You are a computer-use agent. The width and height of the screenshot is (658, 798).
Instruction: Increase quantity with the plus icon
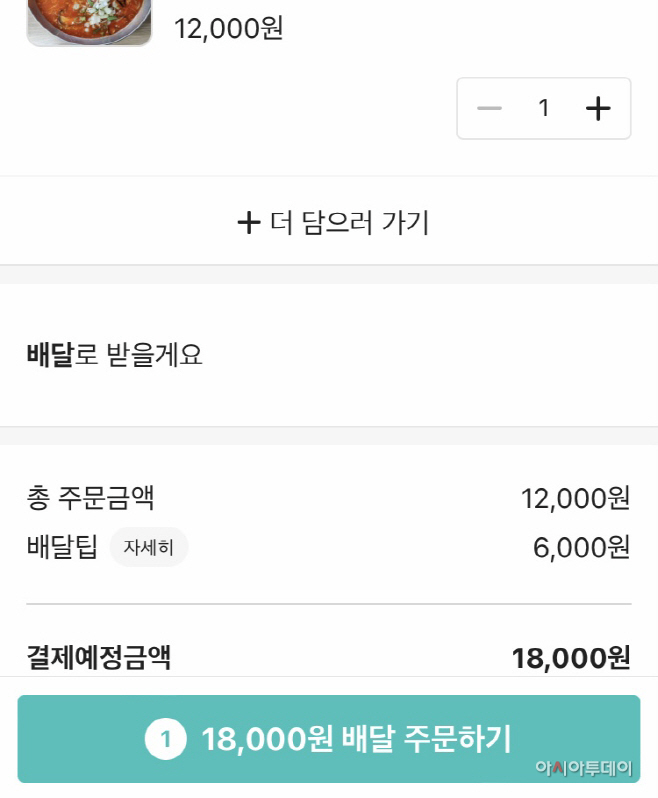tap(597, 108)
